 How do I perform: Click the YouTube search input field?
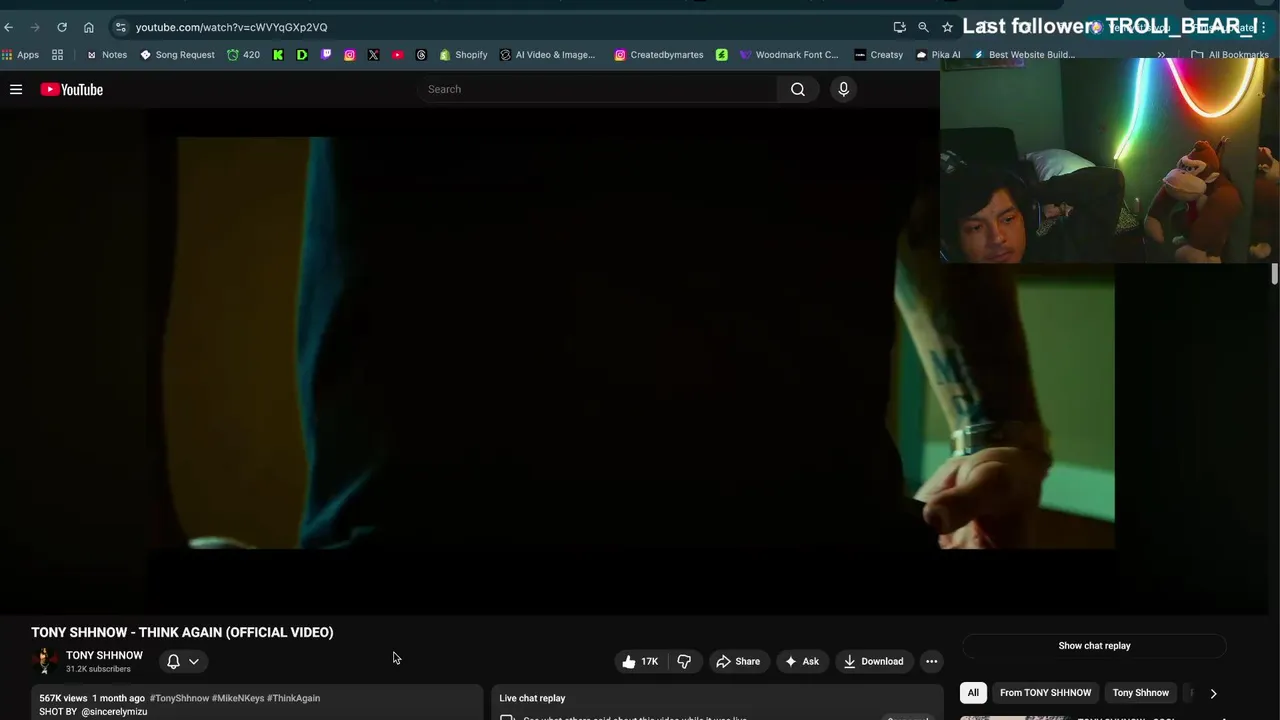click(597, 89)
